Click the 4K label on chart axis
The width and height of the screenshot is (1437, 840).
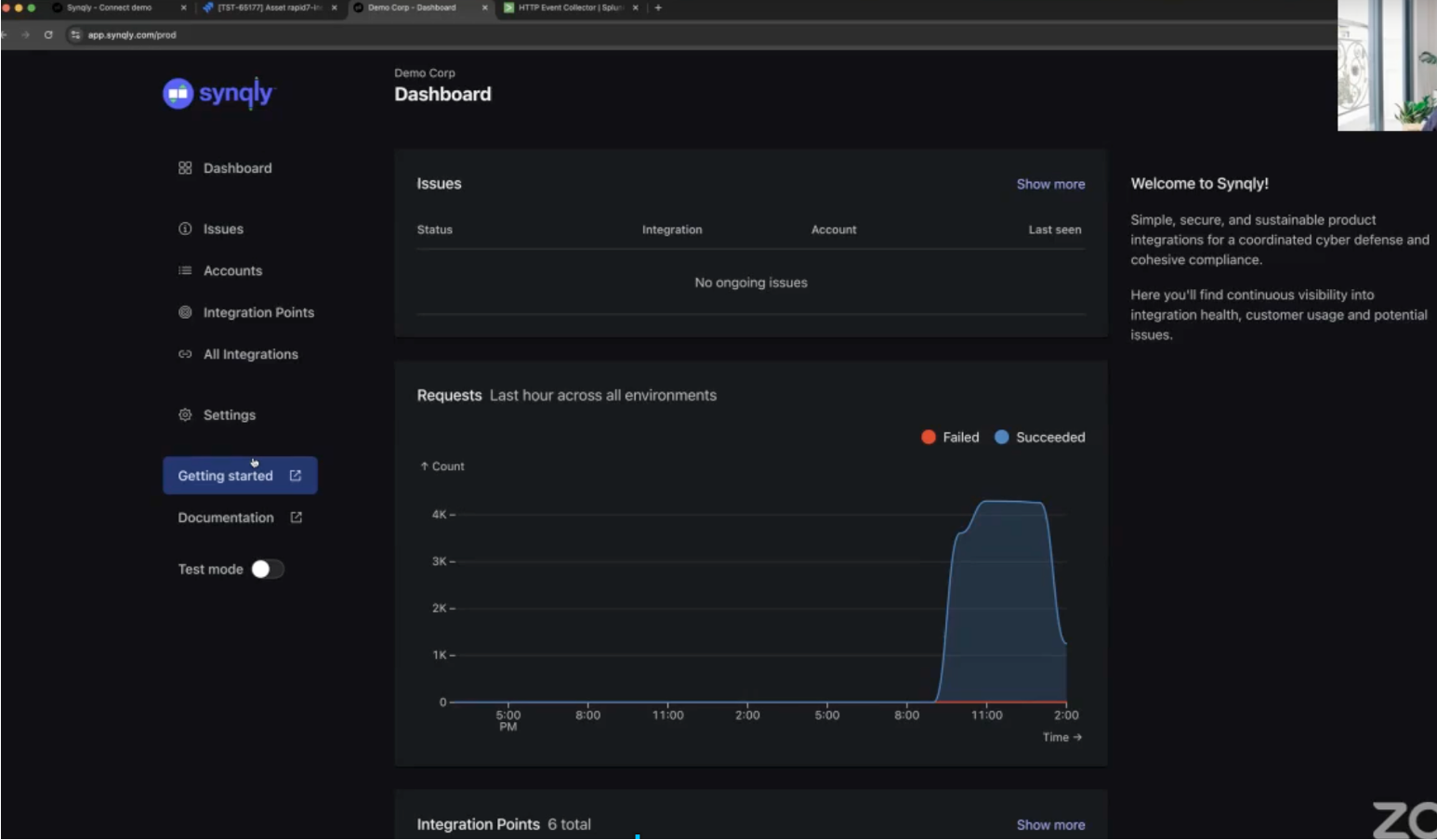coord(440,514)
